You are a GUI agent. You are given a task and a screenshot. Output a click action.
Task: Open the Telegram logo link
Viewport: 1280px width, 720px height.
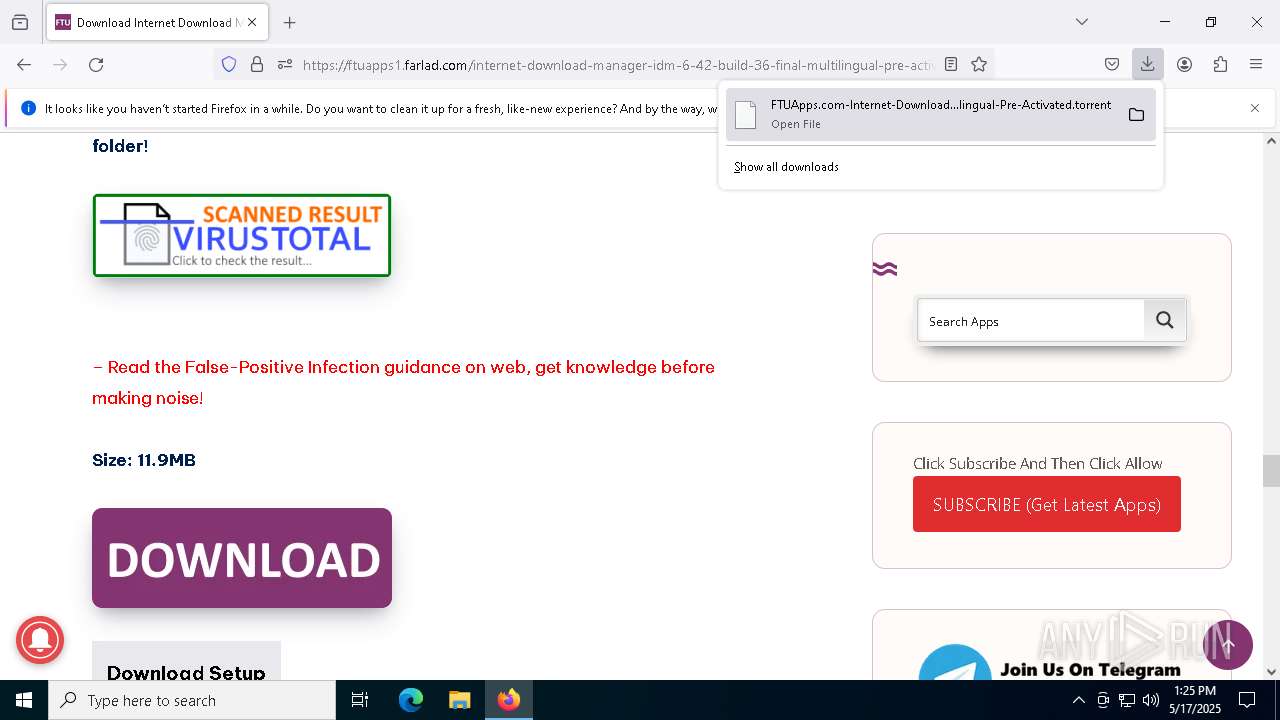tap(955, 664)
